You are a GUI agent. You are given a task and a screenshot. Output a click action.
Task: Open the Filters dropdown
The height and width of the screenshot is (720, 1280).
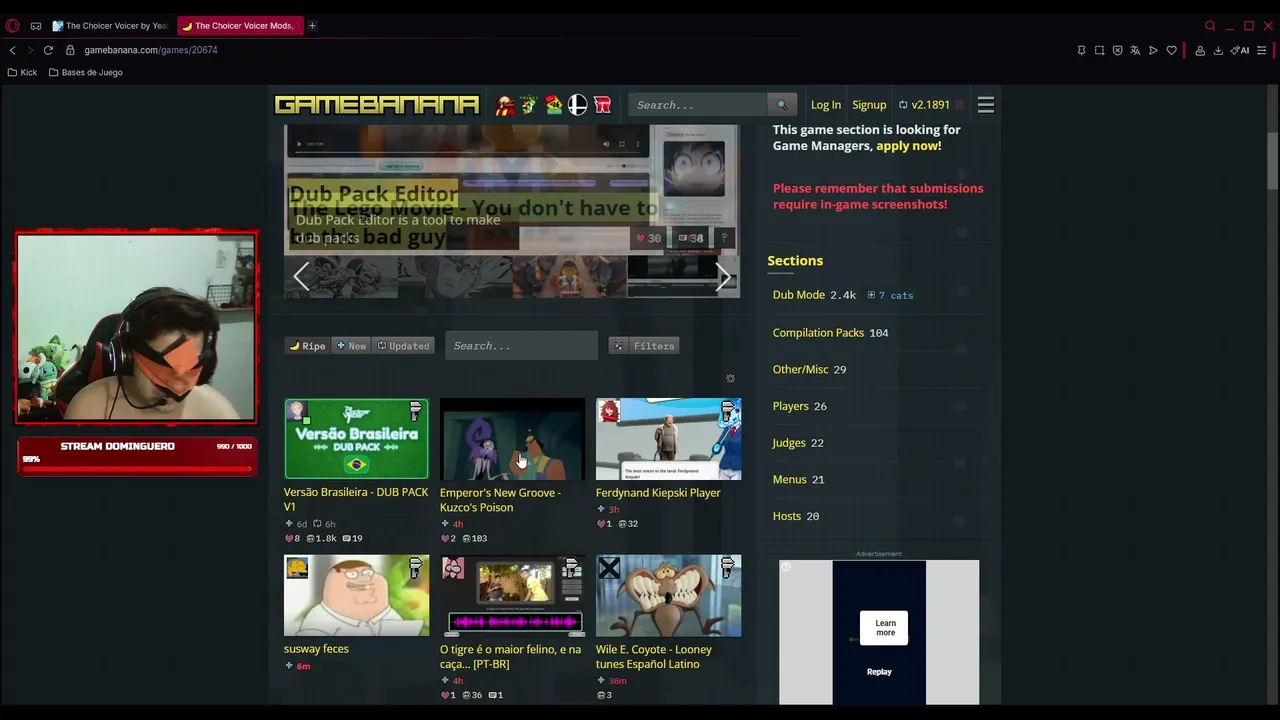click(x=644, y=346)
